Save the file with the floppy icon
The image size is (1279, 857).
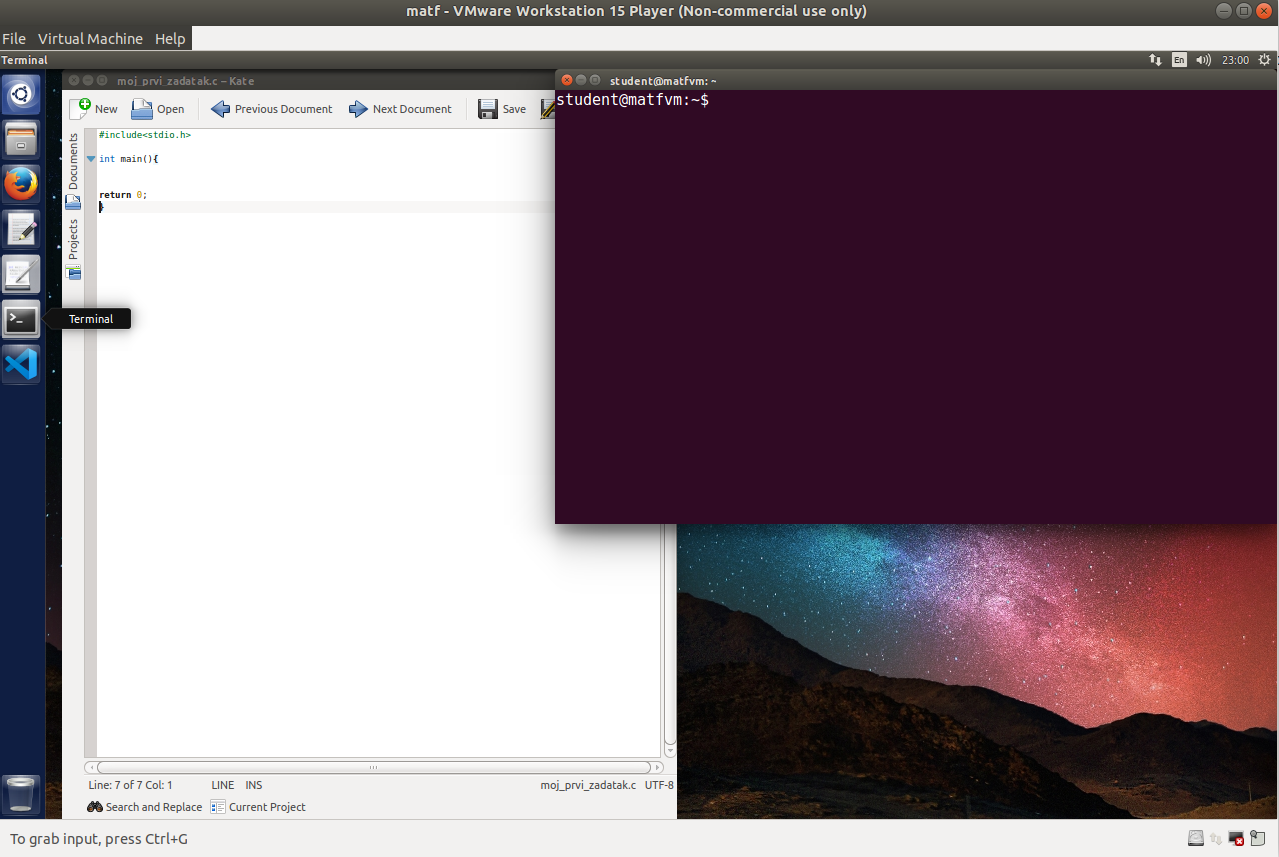(x=501, y=109)
